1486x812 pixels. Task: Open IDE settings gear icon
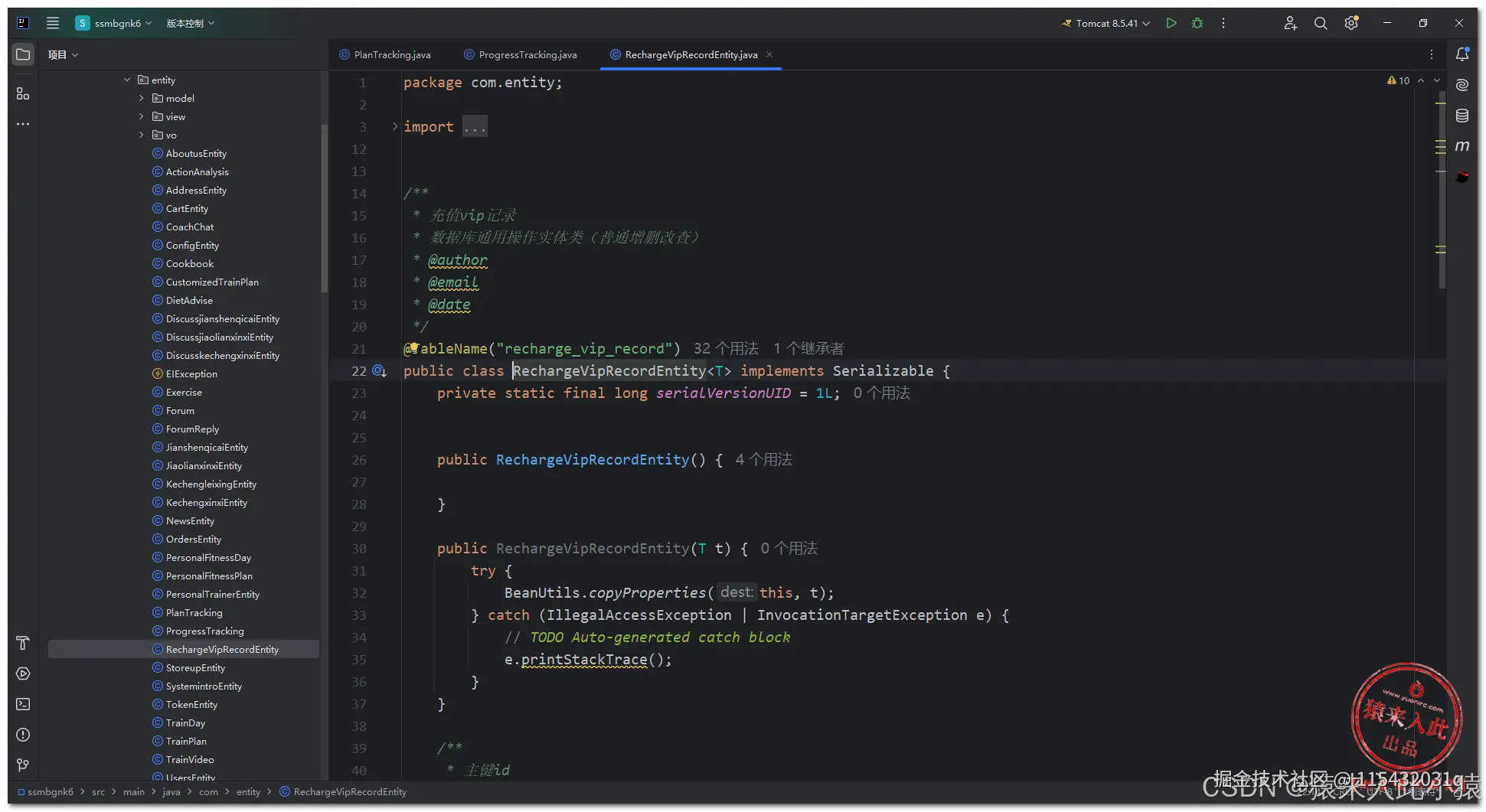1351,23
